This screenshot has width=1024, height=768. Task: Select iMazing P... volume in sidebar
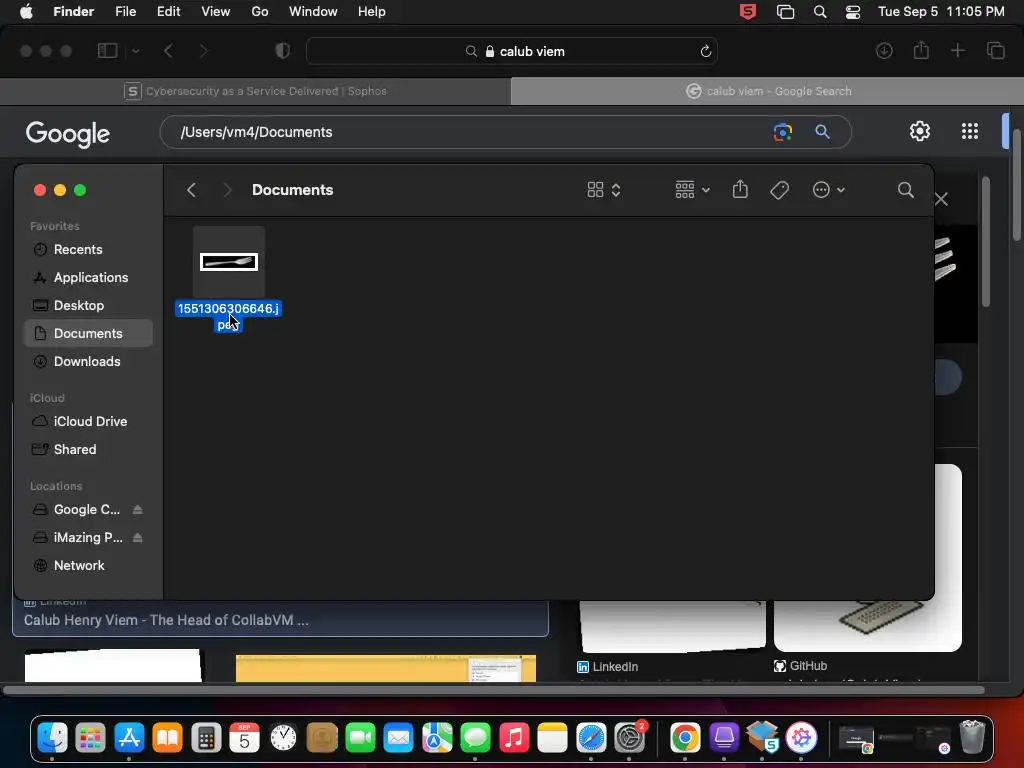[x=88, y=538]
